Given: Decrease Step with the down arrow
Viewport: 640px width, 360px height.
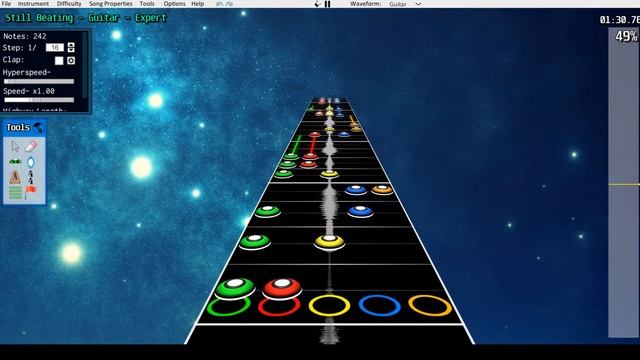Looking at the screenshot, I should (x=71, y=50).
